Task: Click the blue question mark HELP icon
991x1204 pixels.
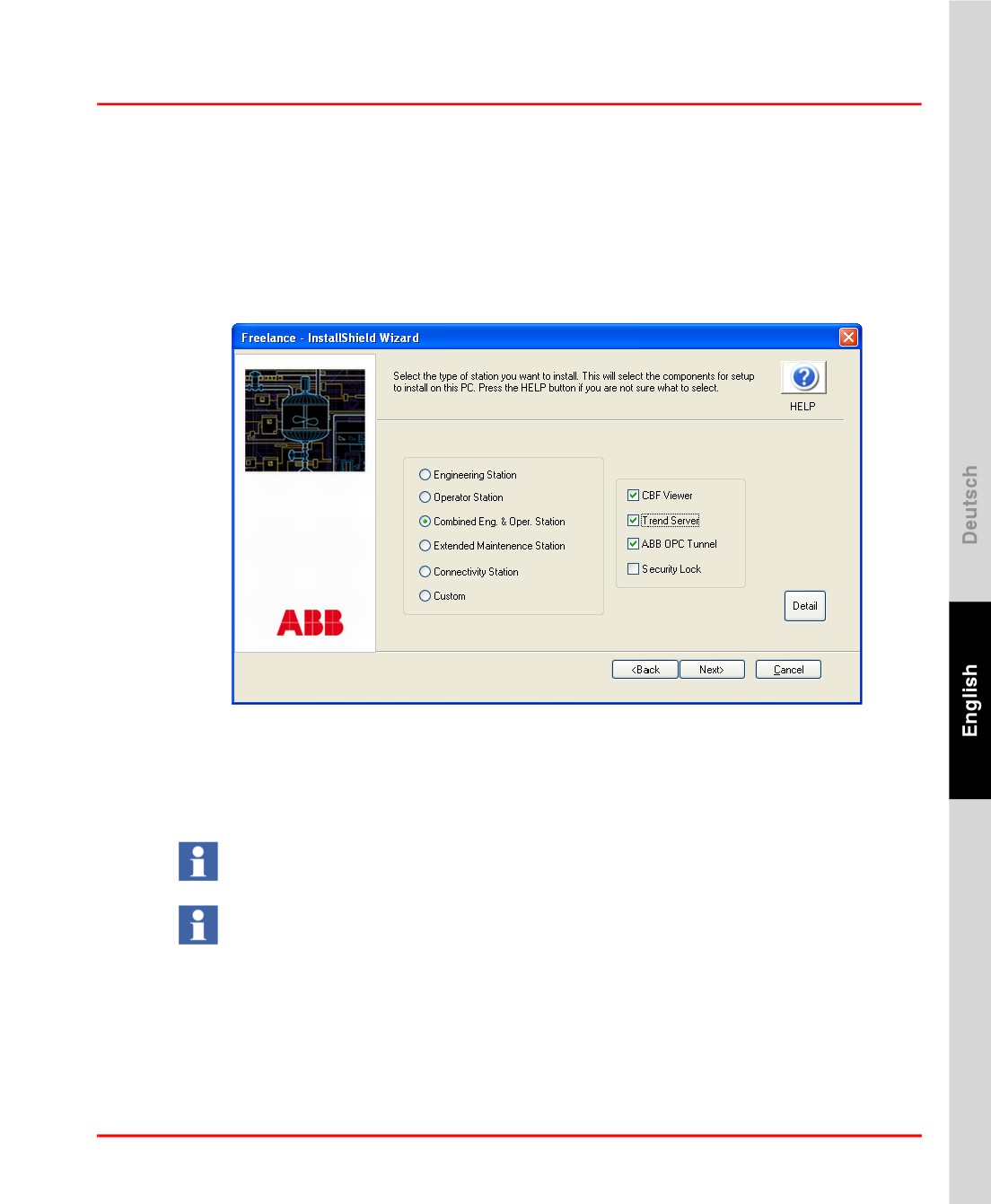Action: click(803, 377)
